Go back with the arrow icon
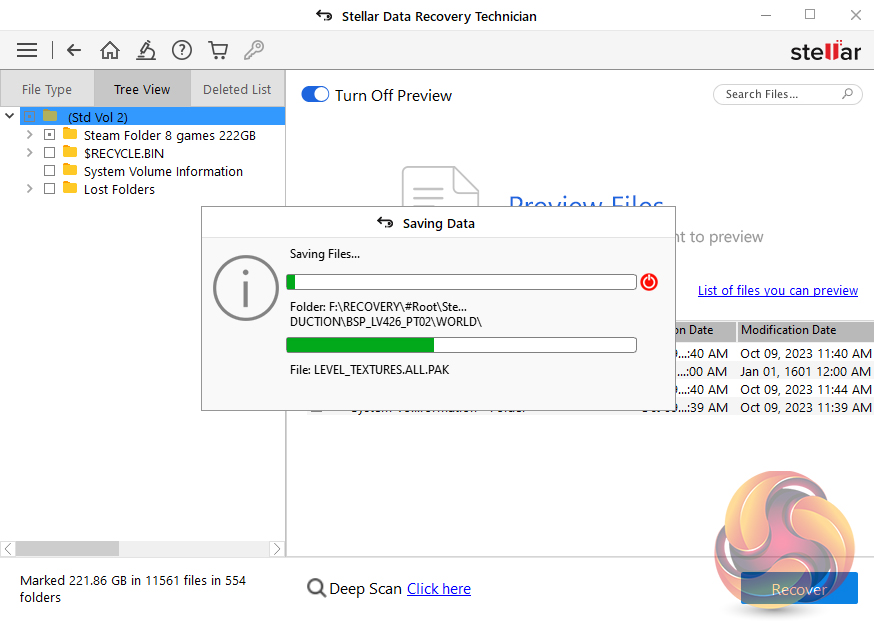The width and height of the screenshot is (874, 621). [x=74, y=50]
